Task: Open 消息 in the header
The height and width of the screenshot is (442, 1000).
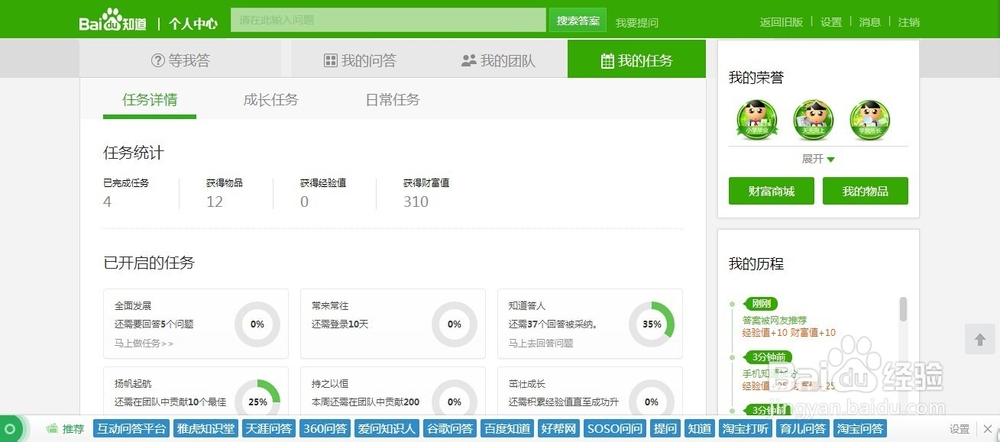Action: (870, 22)
